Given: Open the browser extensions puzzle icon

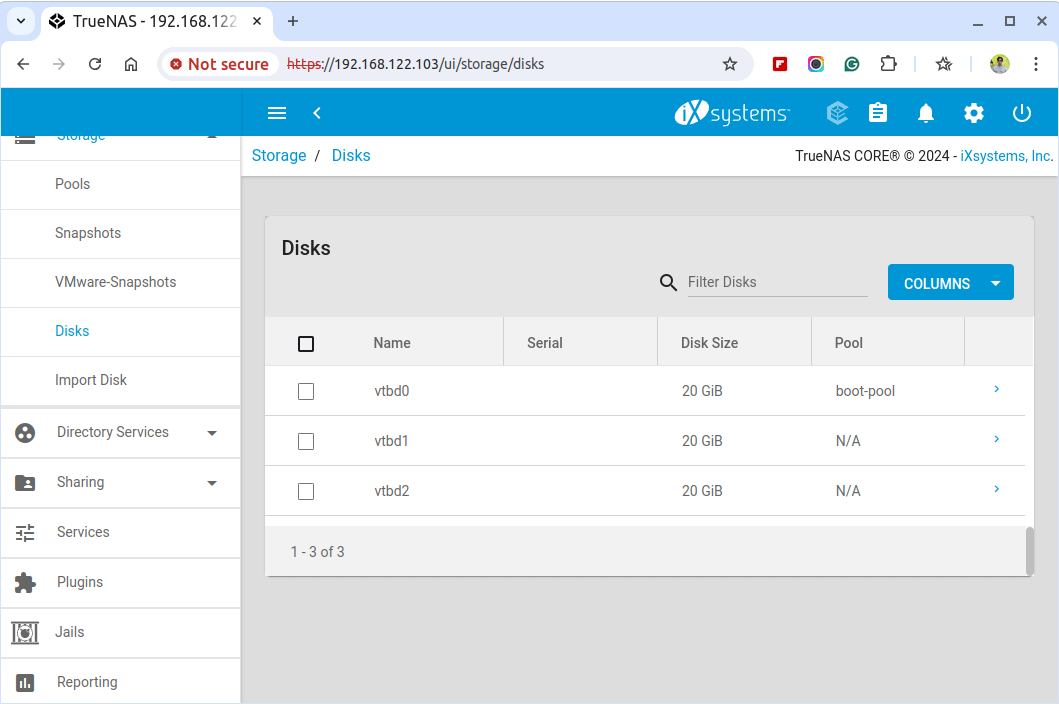Looking at the screenshot, I should coord(888,64).
